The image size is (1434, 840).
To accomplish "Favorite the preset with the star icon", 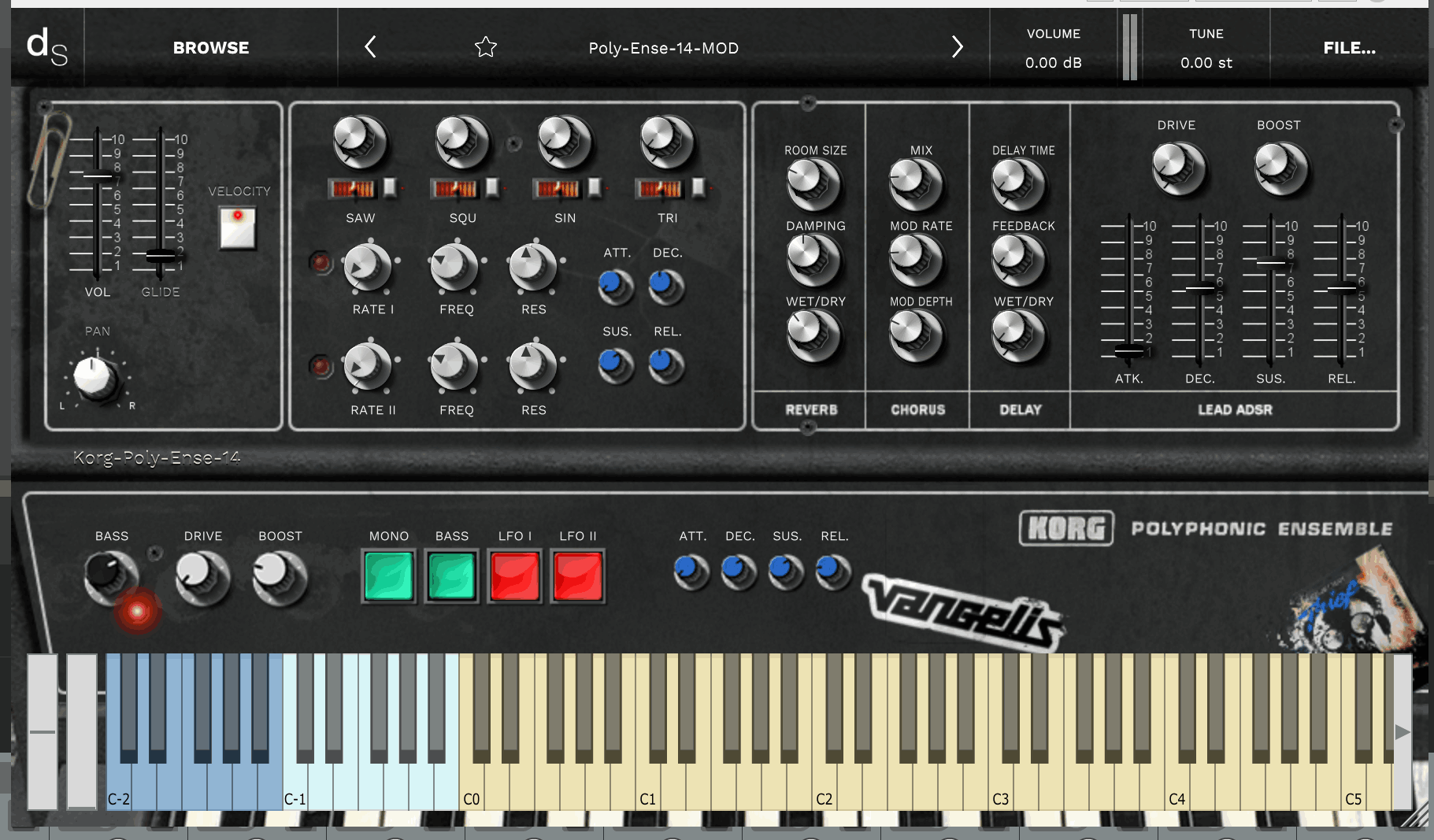I will click(x=486, y=47).
